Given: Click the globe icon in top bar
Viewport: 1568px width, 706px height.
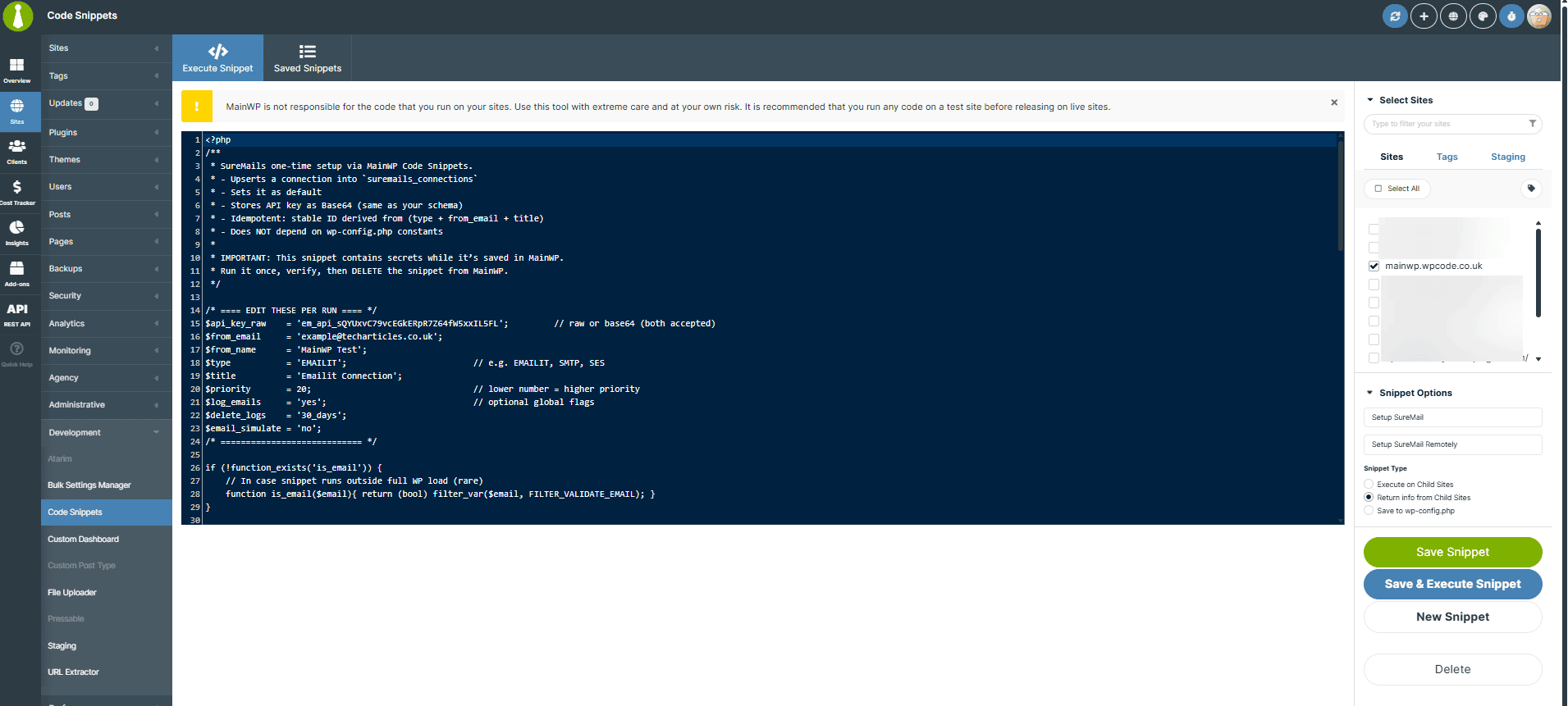Looking at the screenshot, I should pos(1453,16).
